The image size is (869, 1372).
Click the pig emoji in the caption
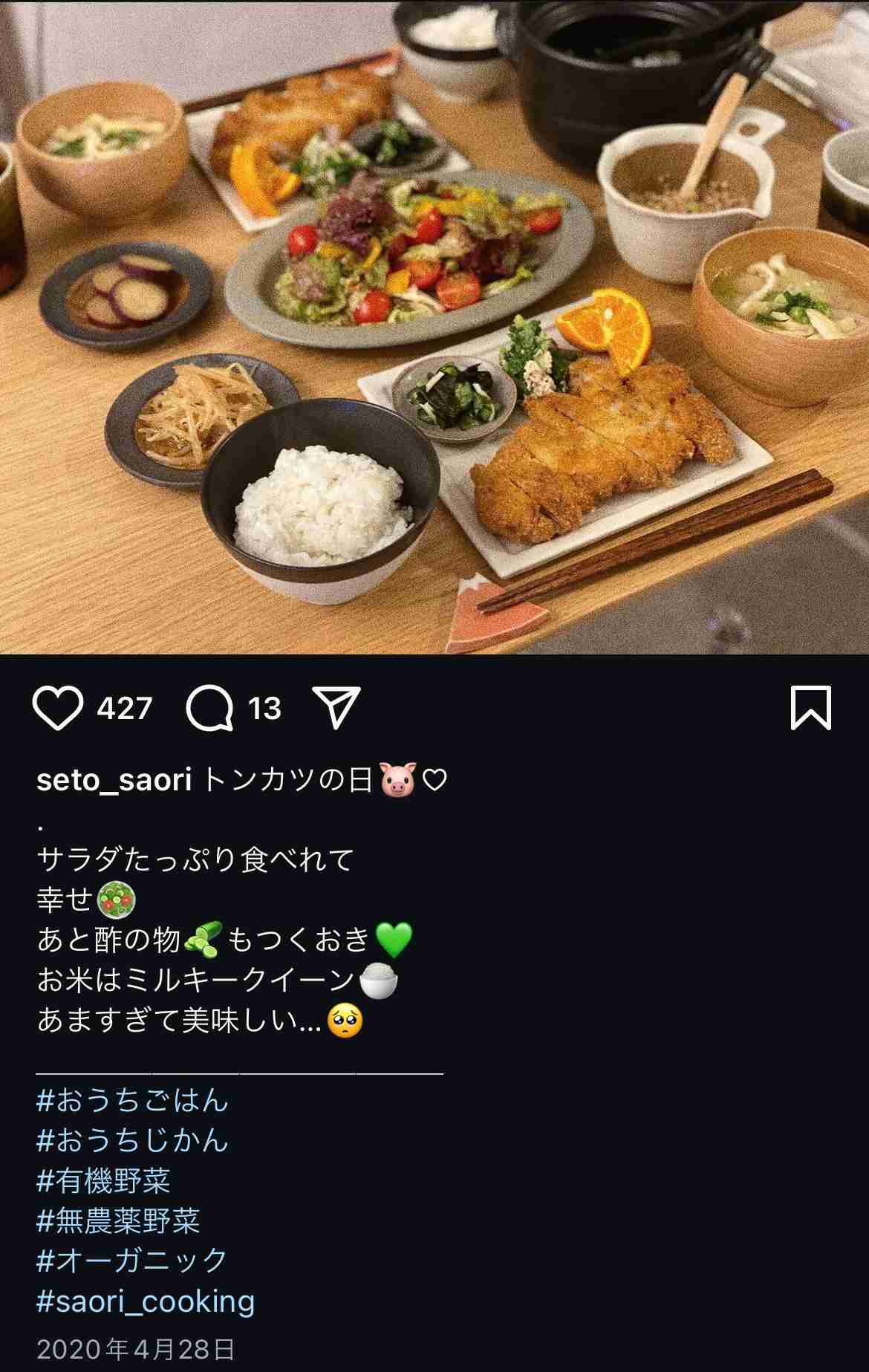(397, 781)
